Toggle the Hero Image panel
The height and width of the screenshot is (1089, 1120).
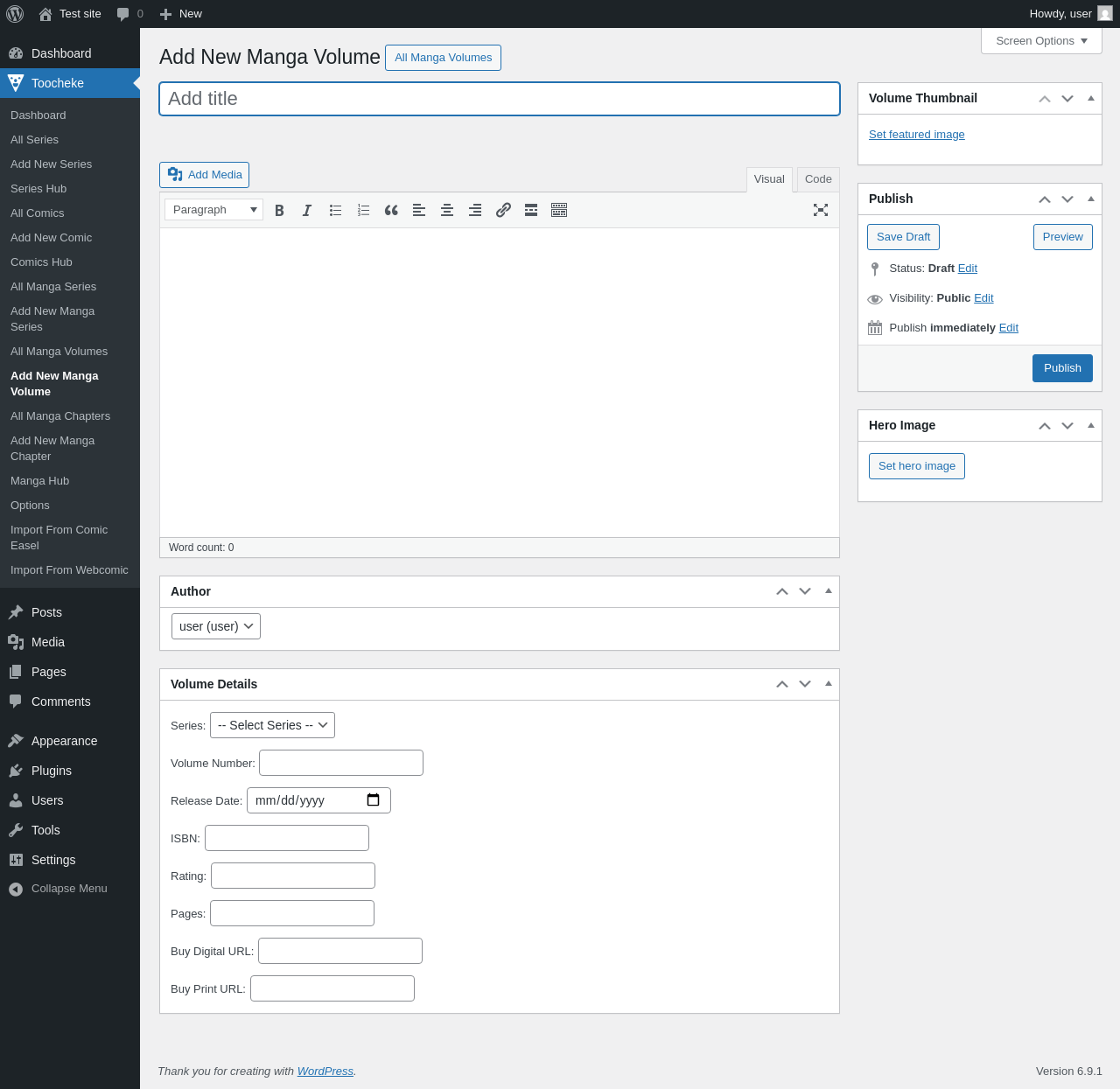tap(1091, 425)
